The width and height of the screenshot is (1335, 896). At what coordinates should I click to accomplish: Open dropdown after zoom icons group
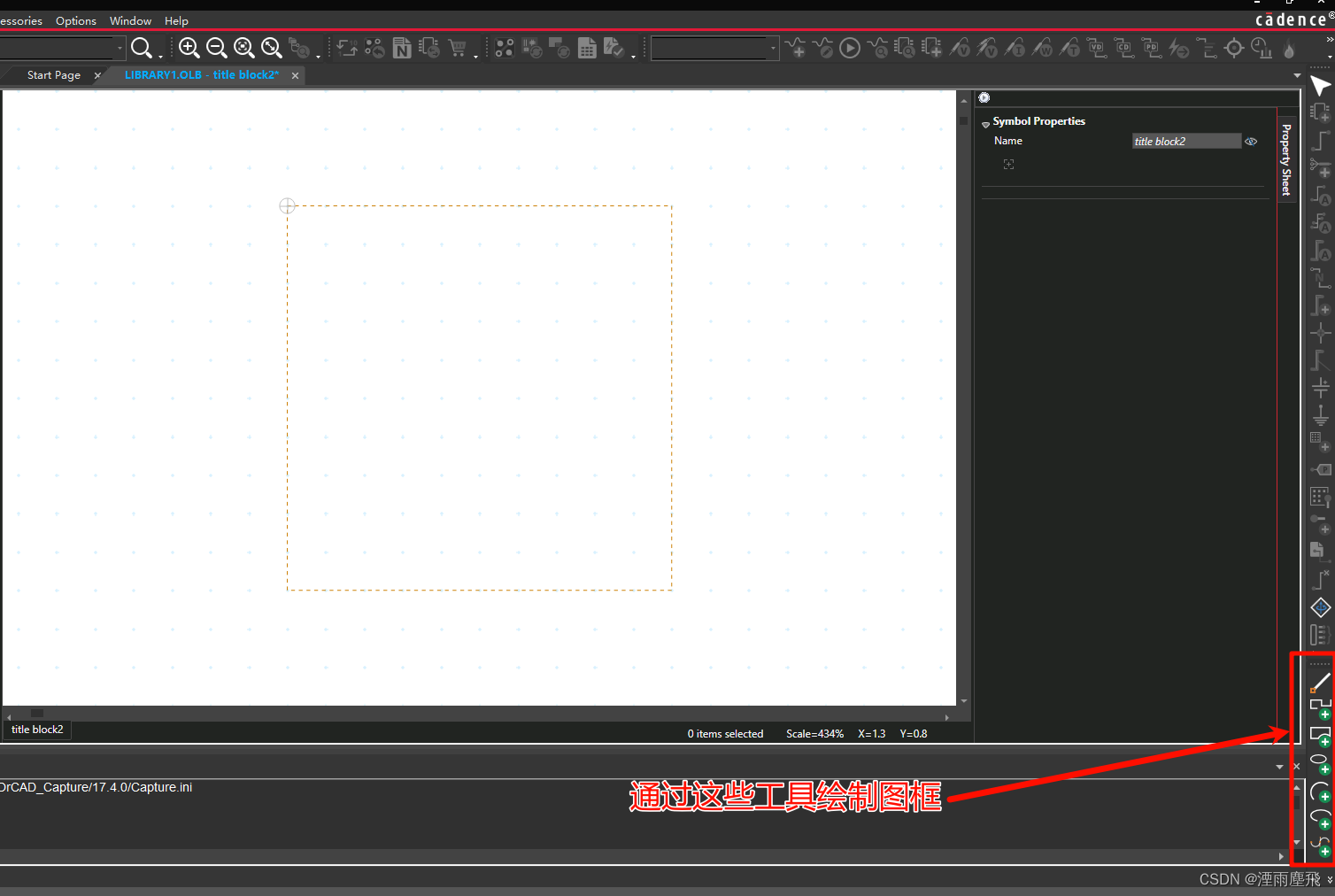318,56
